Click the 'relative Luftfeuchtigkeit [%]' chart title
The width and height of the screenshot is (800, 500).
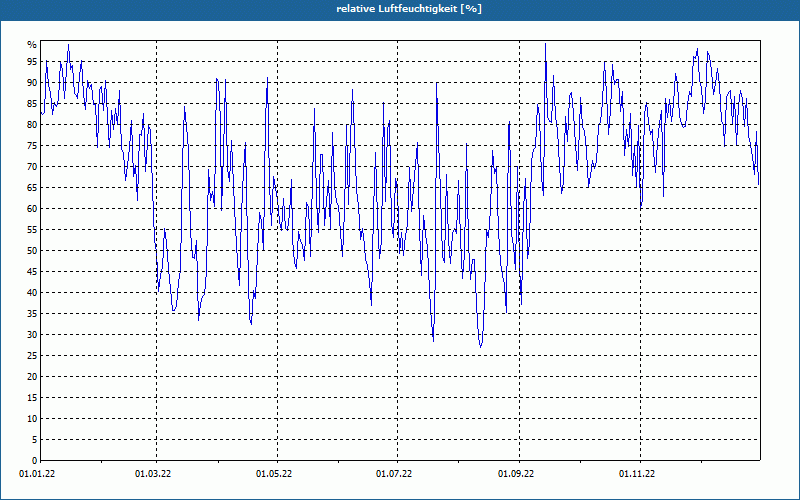(x=409, y=9)
